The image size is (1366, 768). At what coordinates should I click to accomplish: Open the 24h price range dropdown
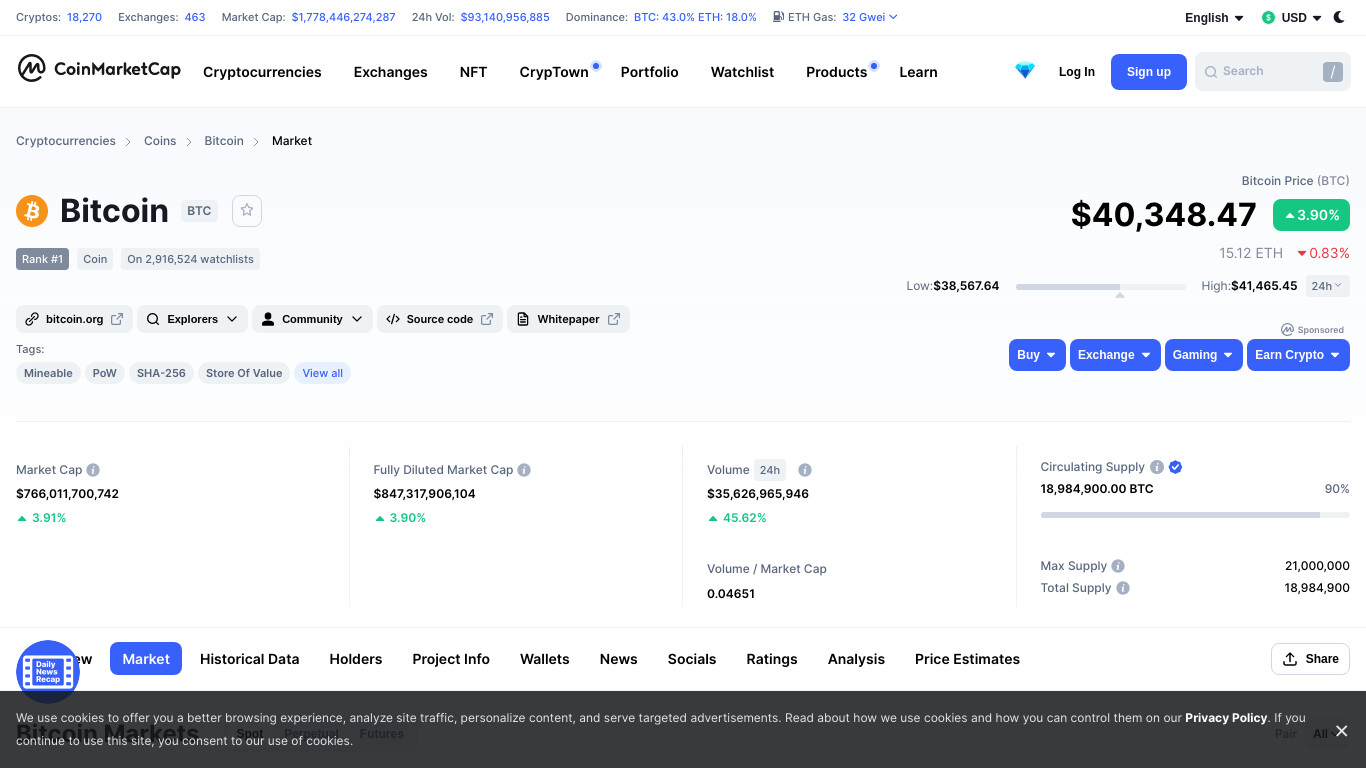point(1327,286)
